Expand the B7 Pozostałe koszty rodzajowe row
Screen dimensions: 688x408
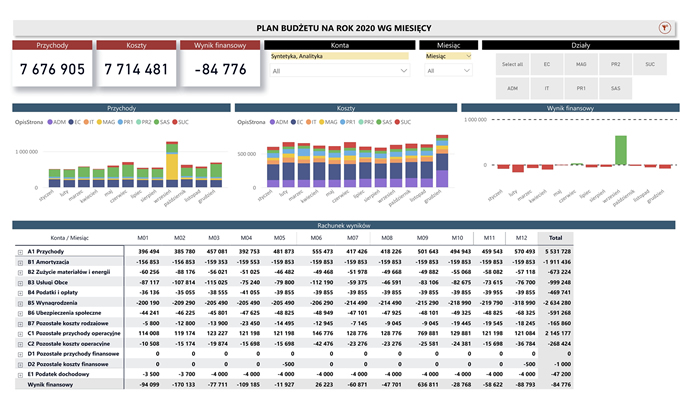tap(21, 321)
